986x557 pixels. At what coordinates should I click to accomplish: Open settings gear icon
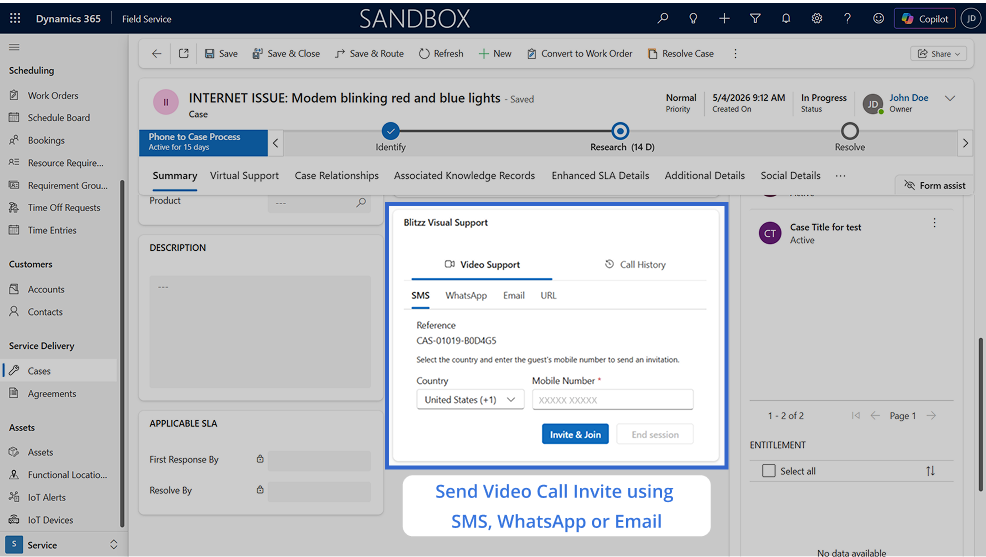click(817, 18)
